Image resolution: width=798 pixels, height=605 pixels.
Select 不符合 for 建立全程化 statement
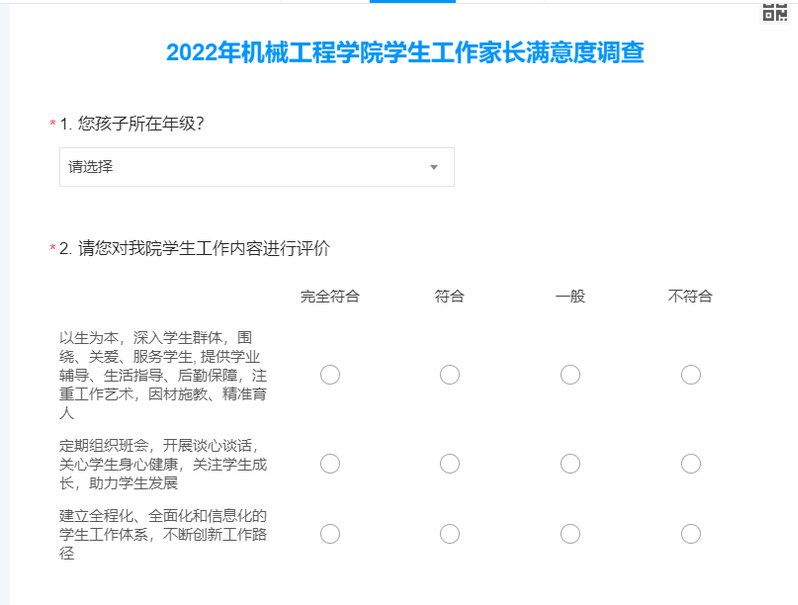pyautogui.click(x=690, y=534)
